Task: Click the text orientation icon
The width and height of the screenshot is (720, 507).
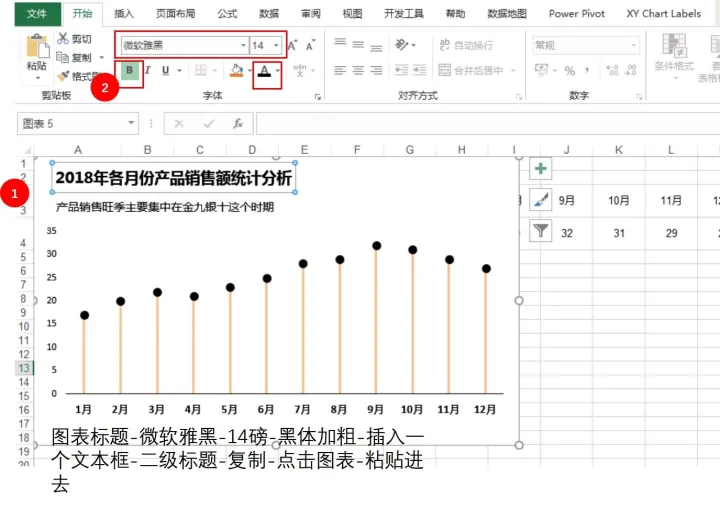Action: click(402, 45)
